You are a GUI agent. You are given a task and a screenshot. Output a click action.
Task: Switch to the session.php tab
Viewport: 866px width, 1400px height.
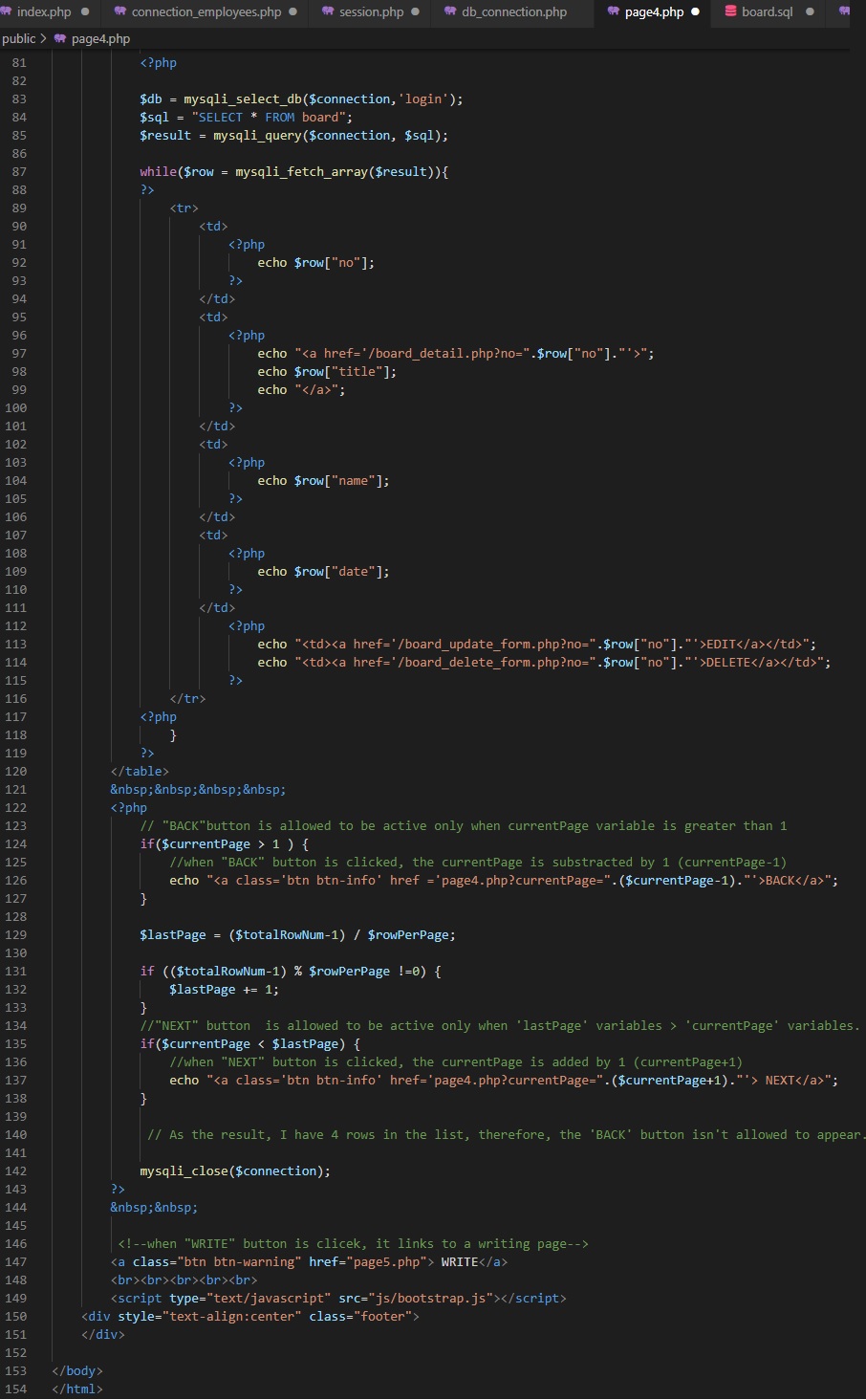[372, 12]
